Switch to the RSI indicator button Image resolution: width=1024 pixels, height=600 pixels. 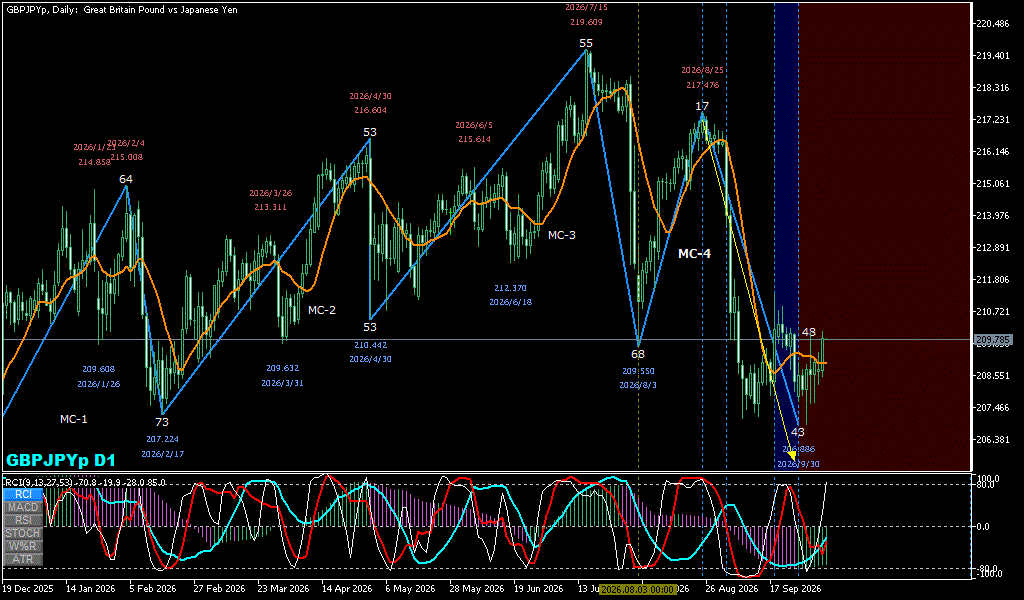click(x=23, y=520)
